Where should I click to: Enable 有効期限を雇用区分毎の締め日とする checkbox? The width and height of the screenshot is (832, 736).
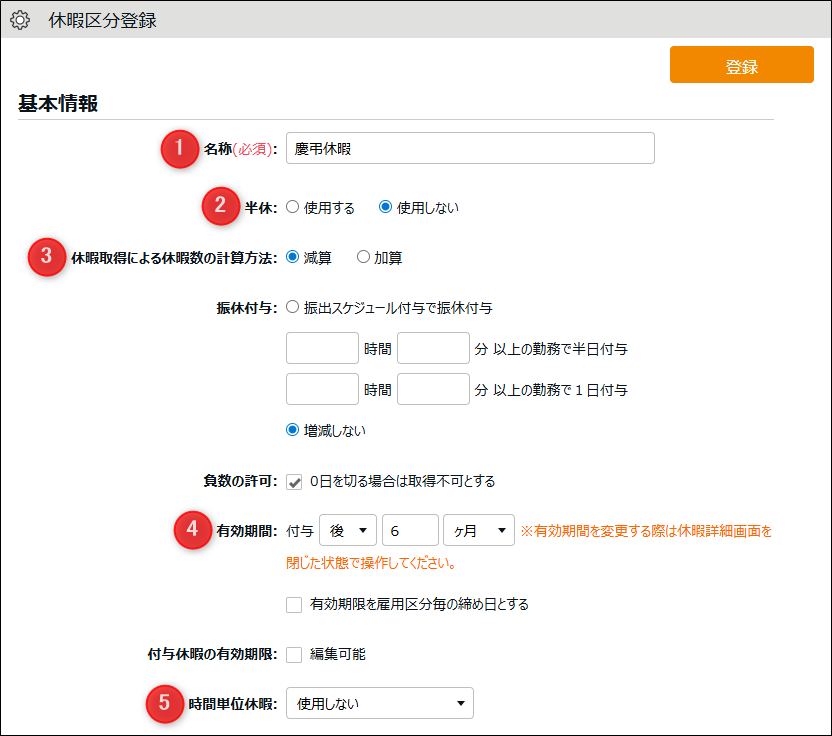pos(294,604)
